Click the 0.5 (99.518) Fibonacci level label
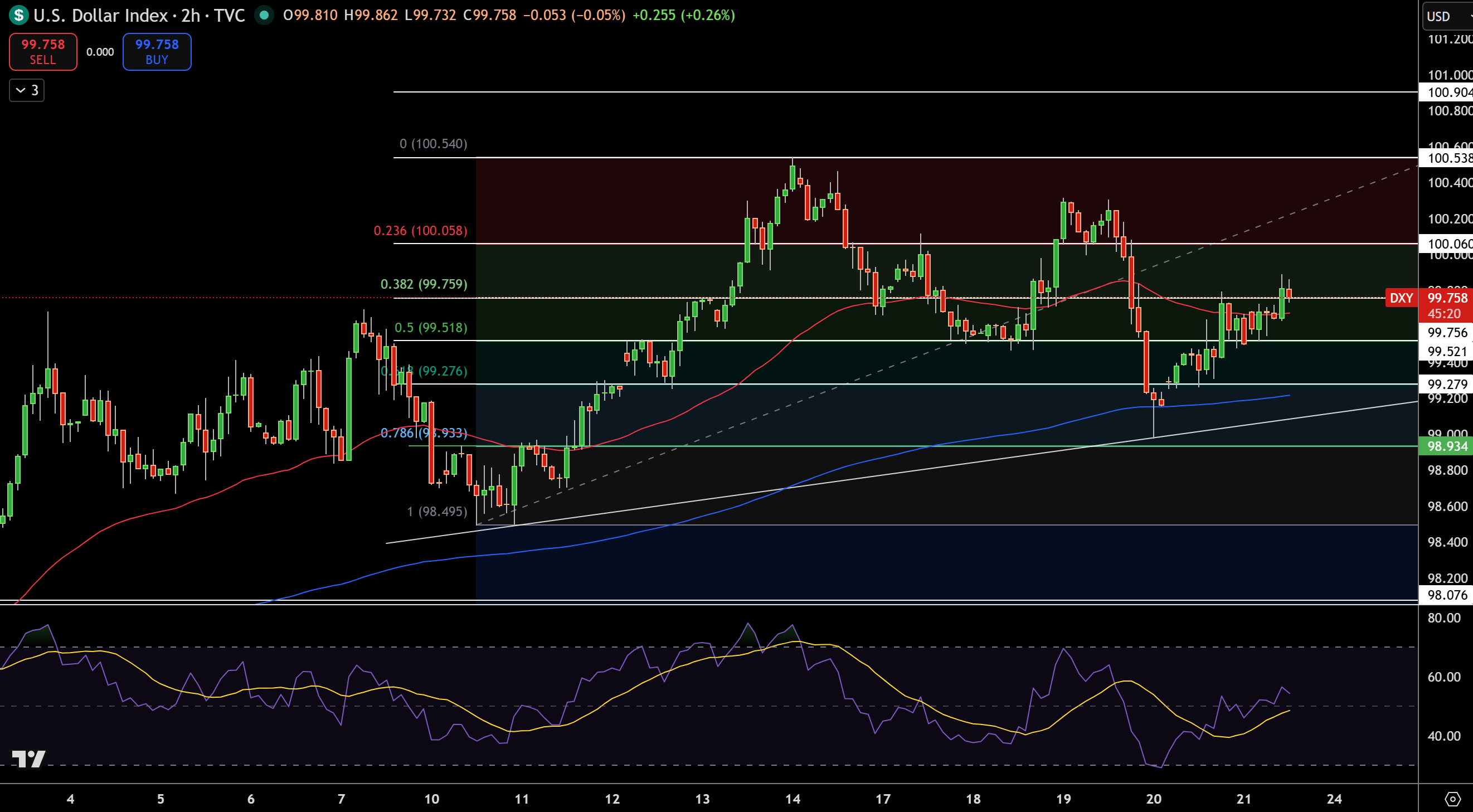 click(x=431, y=328)
